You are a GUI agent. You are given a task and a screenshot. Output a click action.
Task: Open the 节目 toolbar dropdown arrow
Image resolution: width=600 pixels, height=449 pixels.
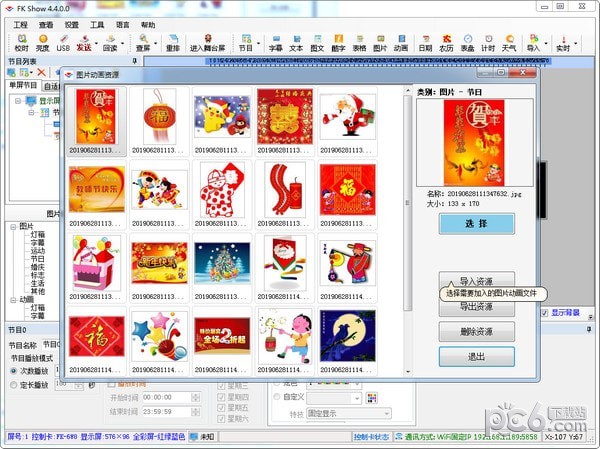258,43
